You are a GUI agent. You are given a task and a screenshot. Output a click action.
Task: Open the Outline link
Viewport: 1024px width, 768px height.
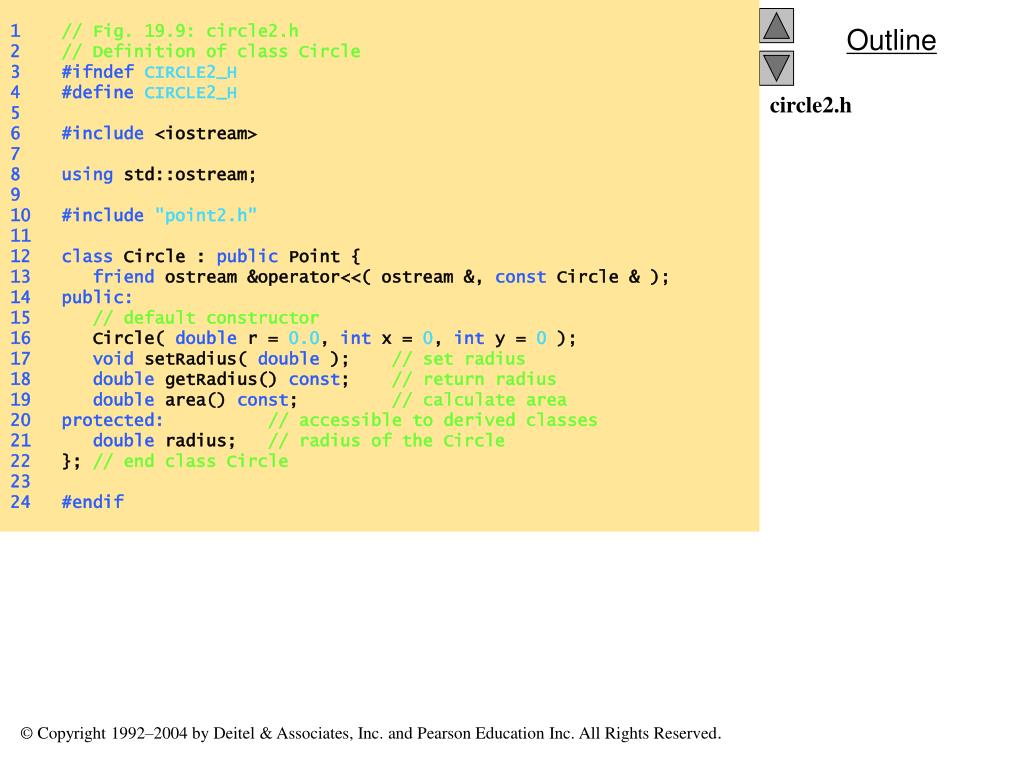coord(891,40)
